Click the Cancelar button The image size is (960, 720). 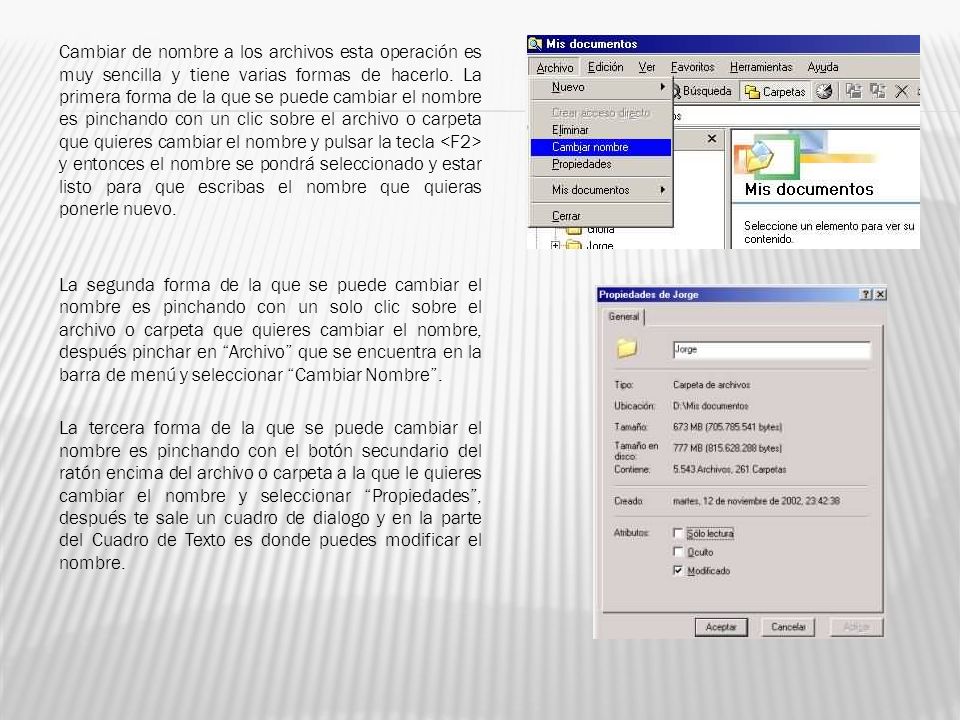click(788, 627)
